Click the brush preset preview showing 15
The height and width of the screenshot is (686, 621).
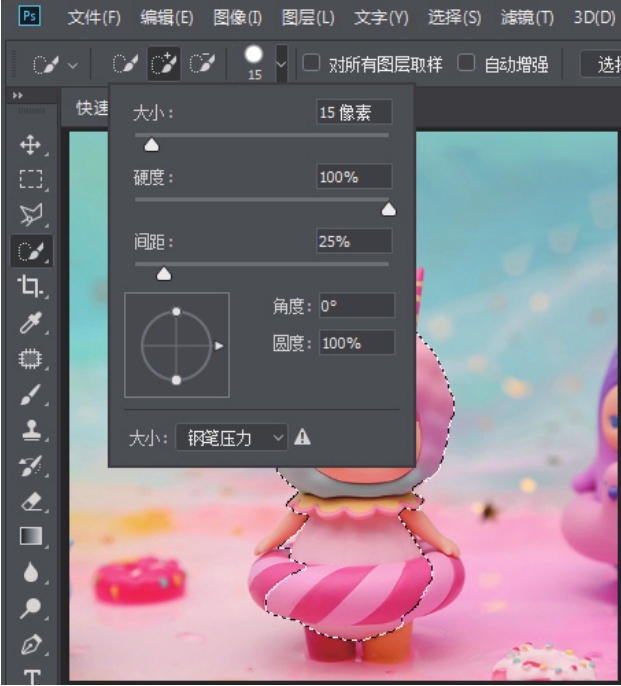click(x=254, y=63)
